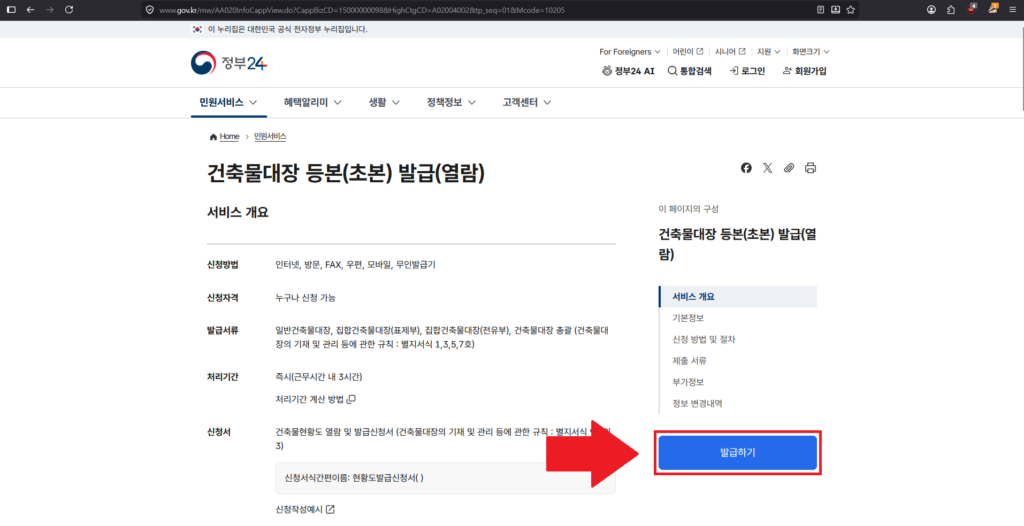Open 시니어 external site link

tap(730, 52)
